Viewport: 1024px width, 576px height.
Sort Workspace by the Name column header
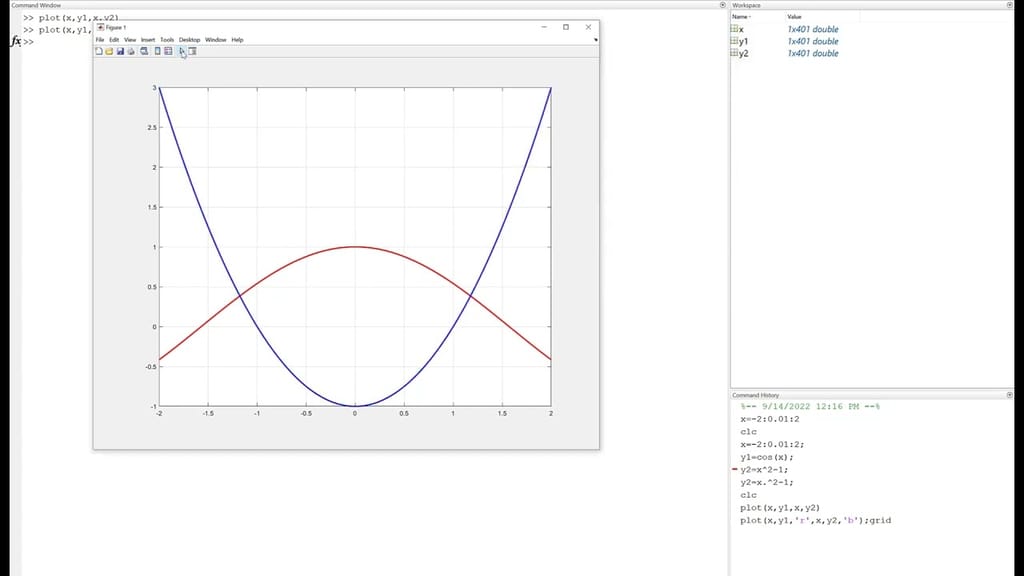[741, 17]
